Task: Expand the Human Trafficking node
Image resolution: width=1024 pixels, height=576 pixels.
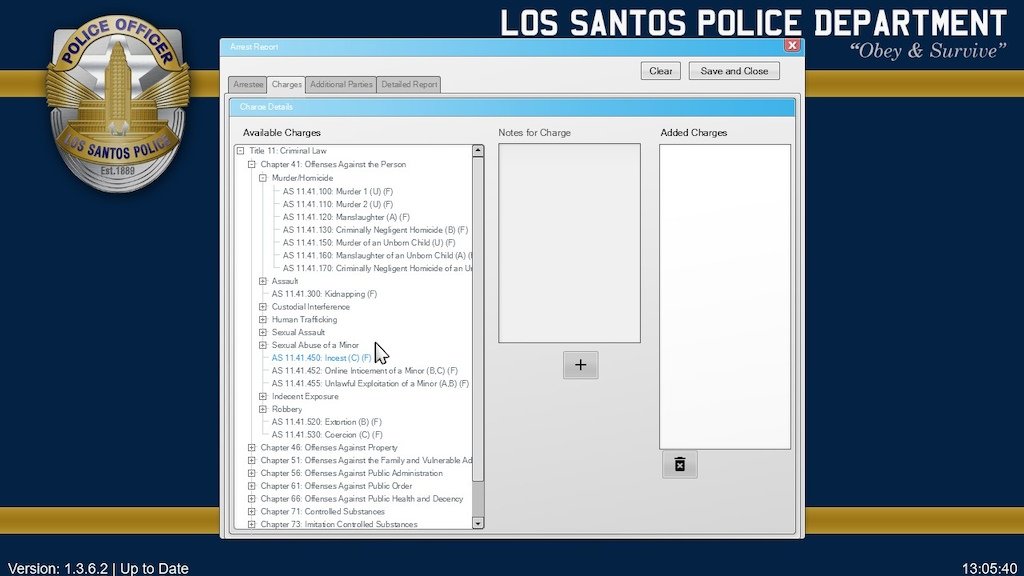Action: pos(263,320)
